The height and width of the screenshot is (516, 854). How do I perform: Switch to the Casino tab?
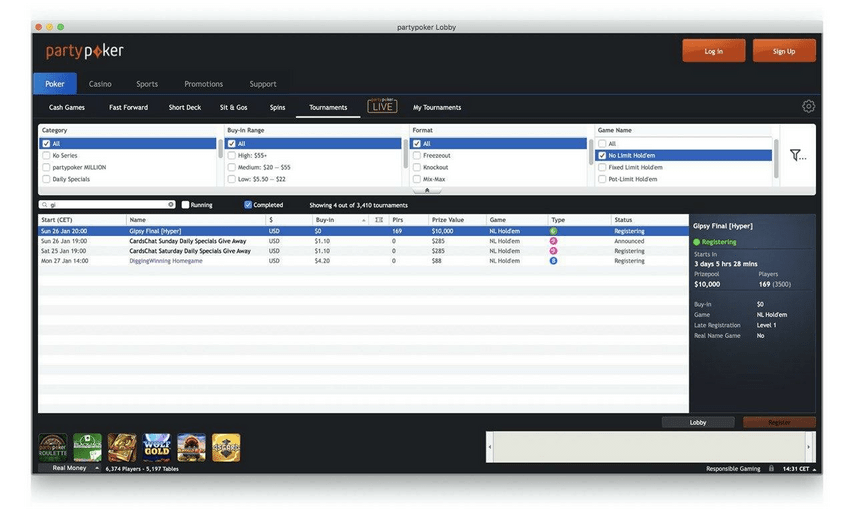tap(100, 84)
